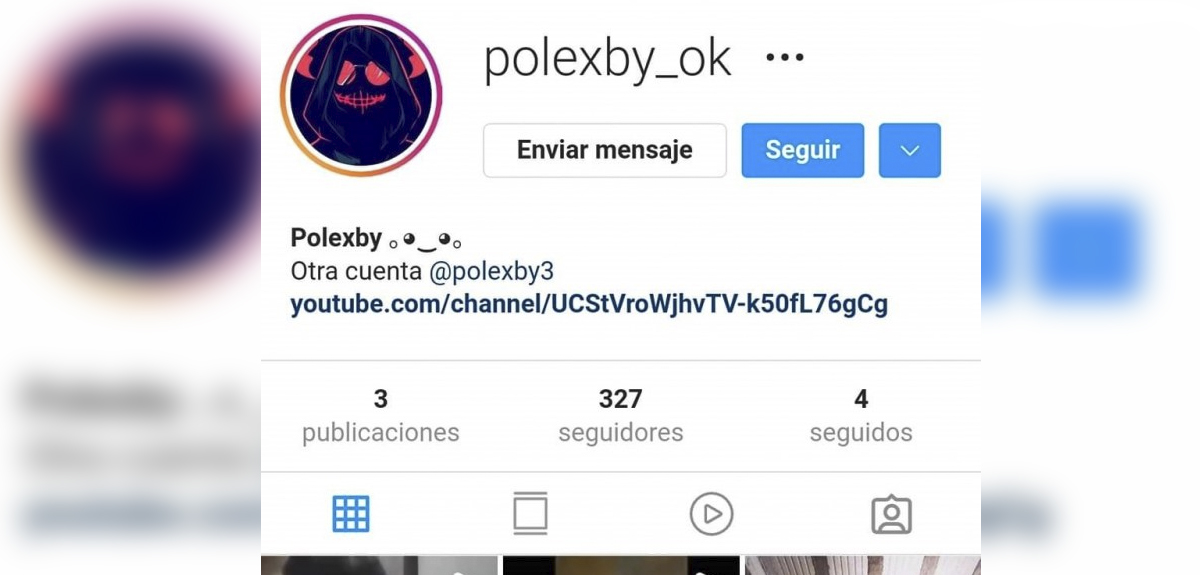Image resolution: width=1200 pixels, height=575 pixels.
Task: Open the video reels tab icon
Action: point(711,514)
